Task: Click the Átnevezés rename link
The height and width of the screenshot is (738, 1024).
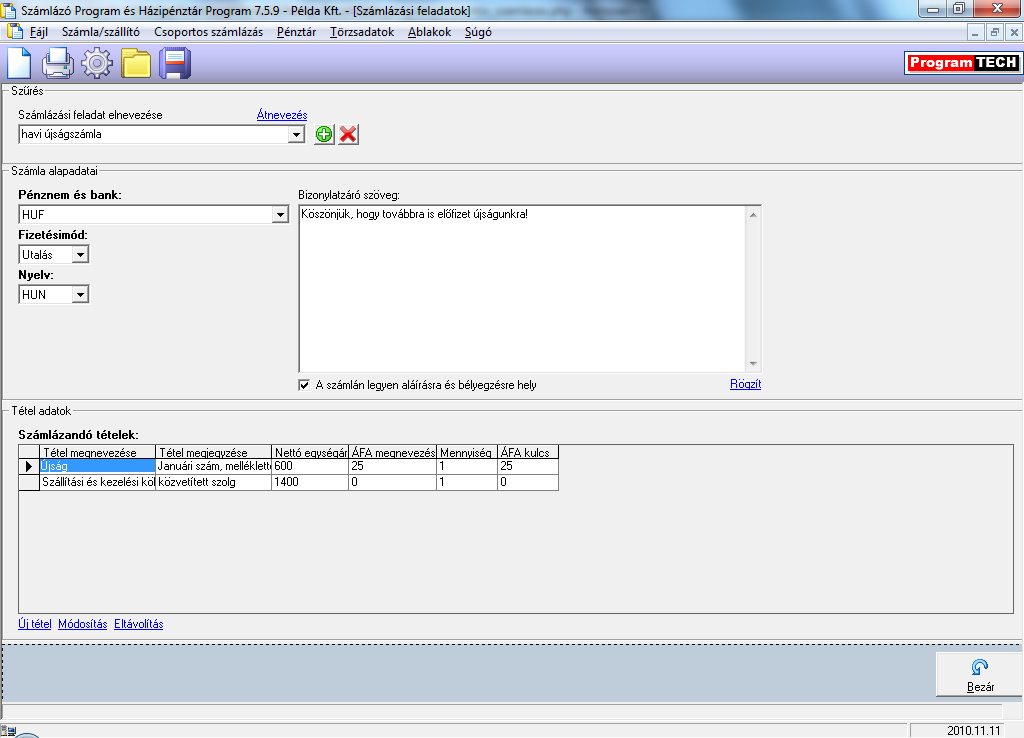Action: pos(282,115)
